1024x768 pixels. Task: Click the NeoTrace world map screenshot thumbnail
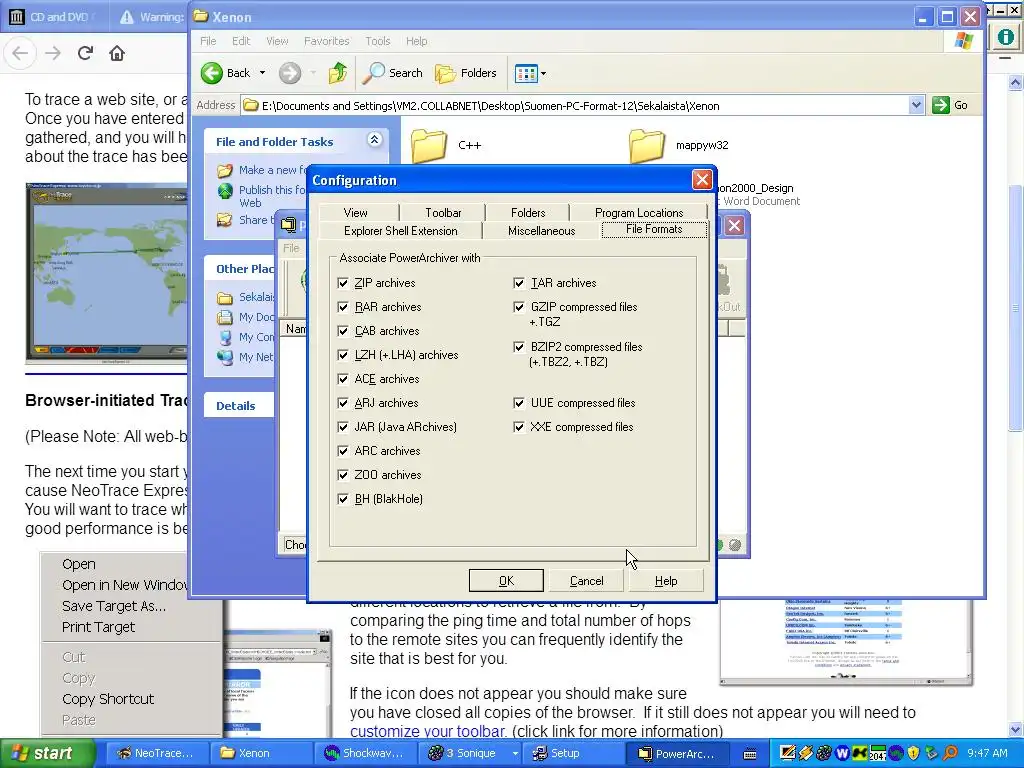pos(106,272)
